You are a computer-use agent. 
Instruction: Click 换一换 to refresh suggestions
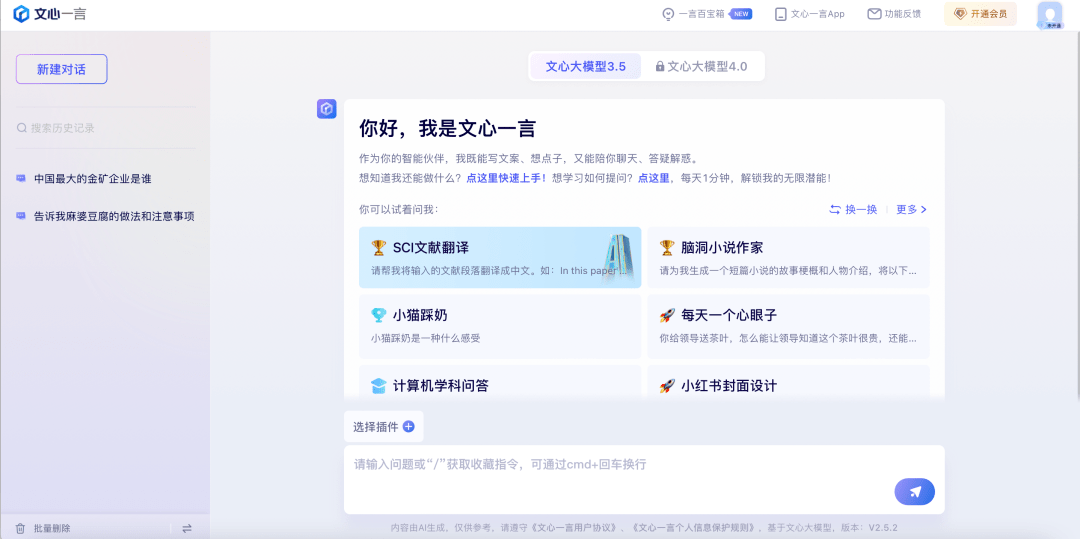click(x=853, y=210)
